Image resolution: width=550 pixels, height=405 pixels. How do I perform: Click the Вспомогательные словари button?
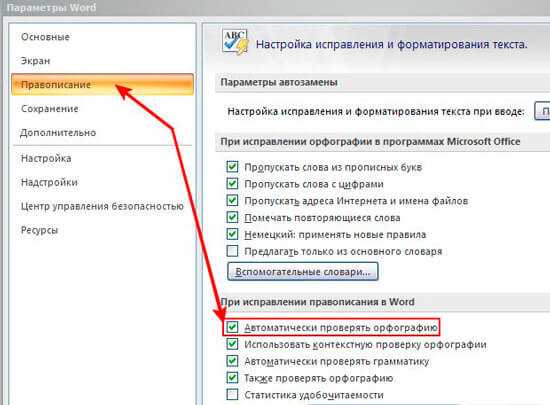[x=303, y=272]
